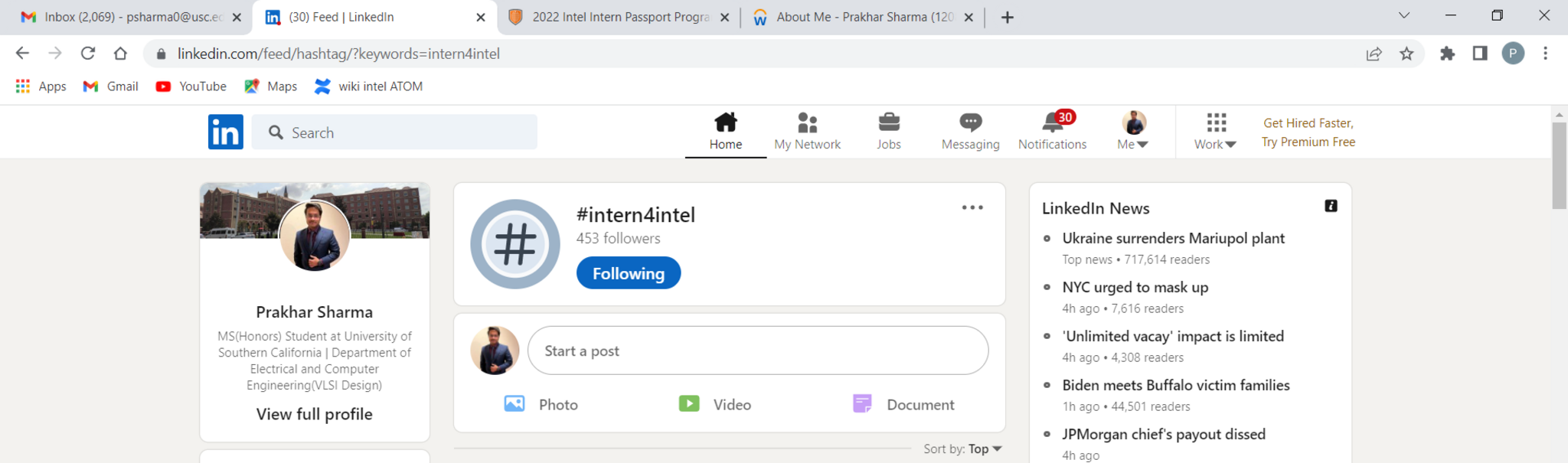Viewport: 1568px width, 463px height.
Task: Click the Start a post field
Action: click(757, 351)
